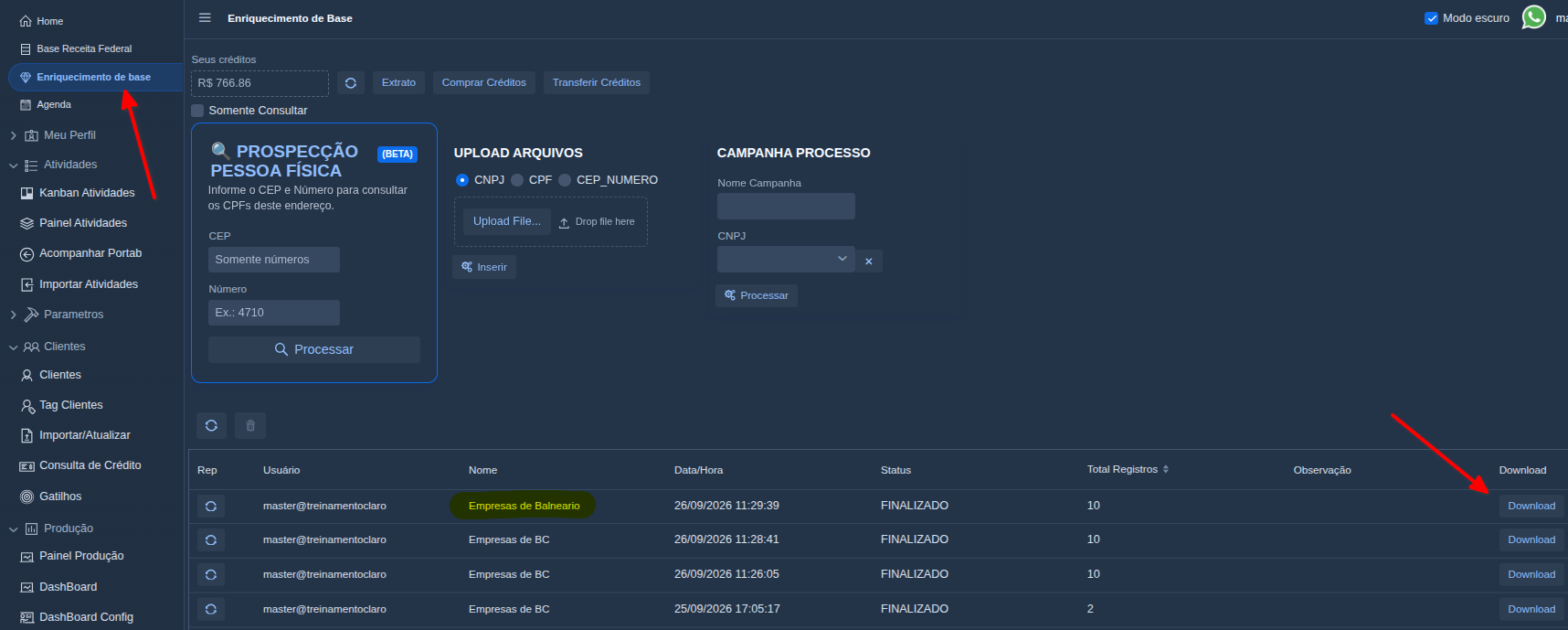Screen dimensions: 1568x630
Task: Select the CEP_NUMERO radio option
Action: (565, 180)
